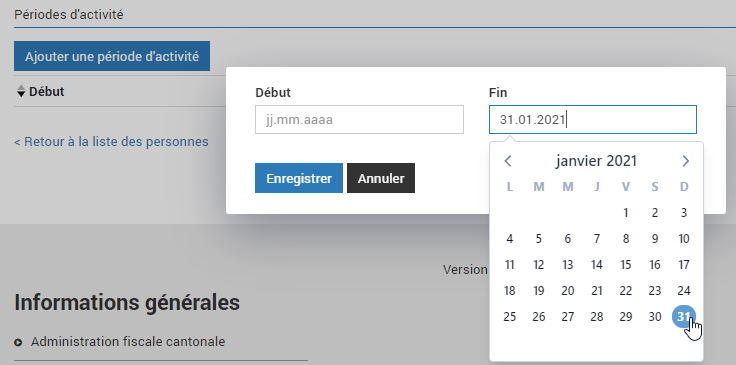Click the Administration fiscale cantonale bullet icon
The height and width of the screenshot is (365, 736).
(x=18, y=342)
